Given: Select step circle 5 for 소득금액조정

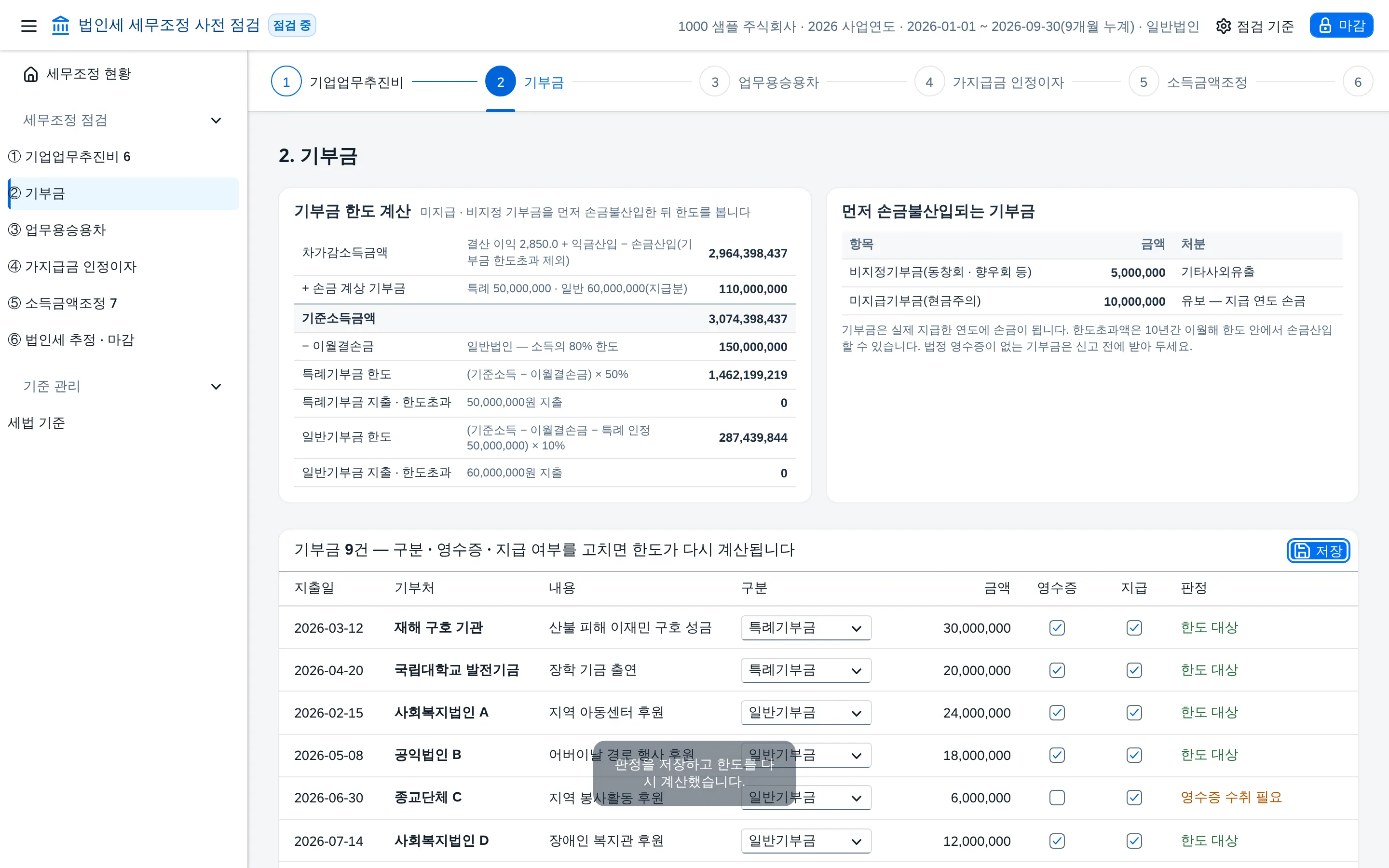Looking at the screenshot, I should [x=1144, y=81].
